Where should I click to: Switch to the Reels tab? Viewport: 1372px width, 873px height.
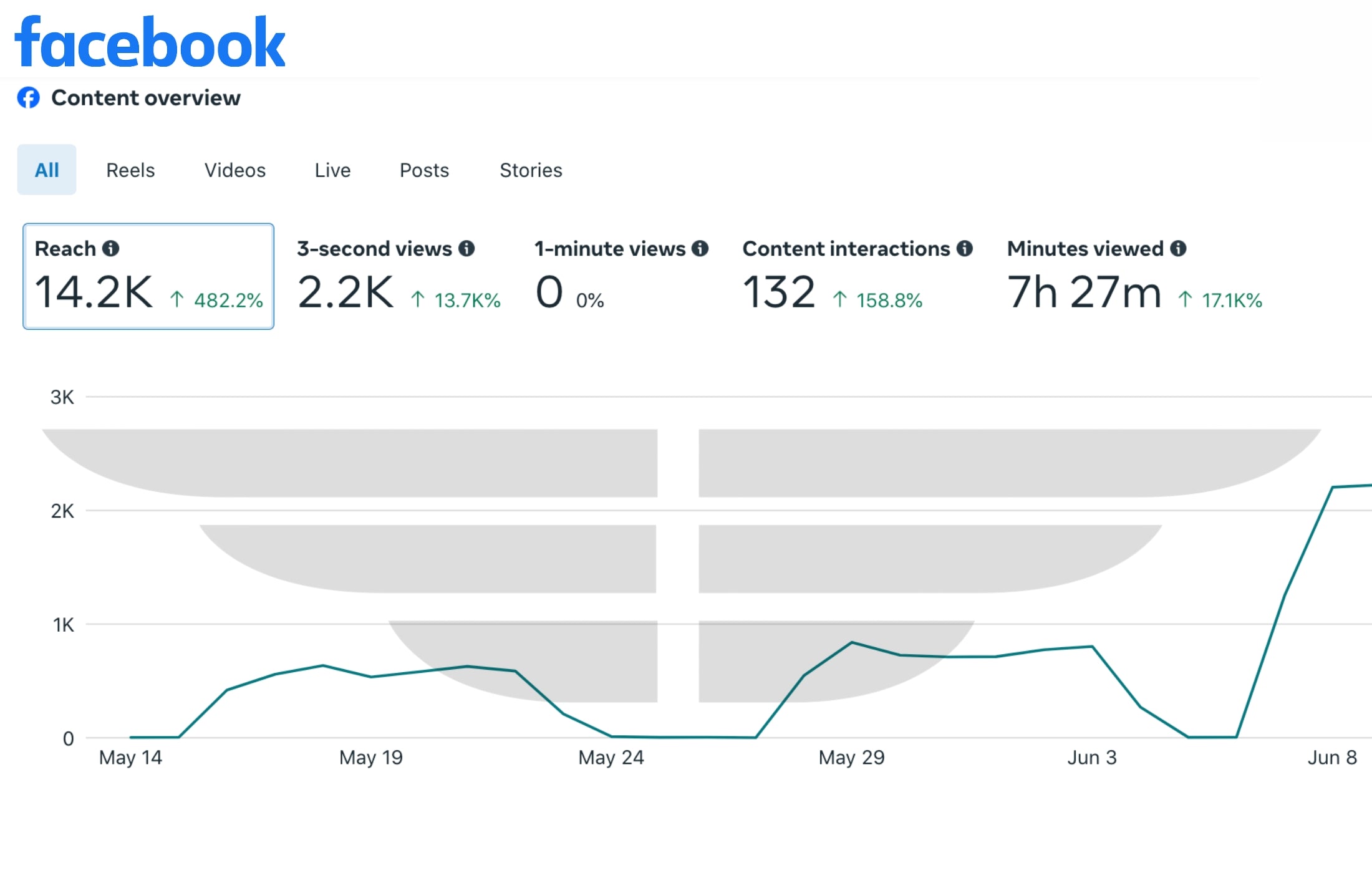[x=130, y=170]
